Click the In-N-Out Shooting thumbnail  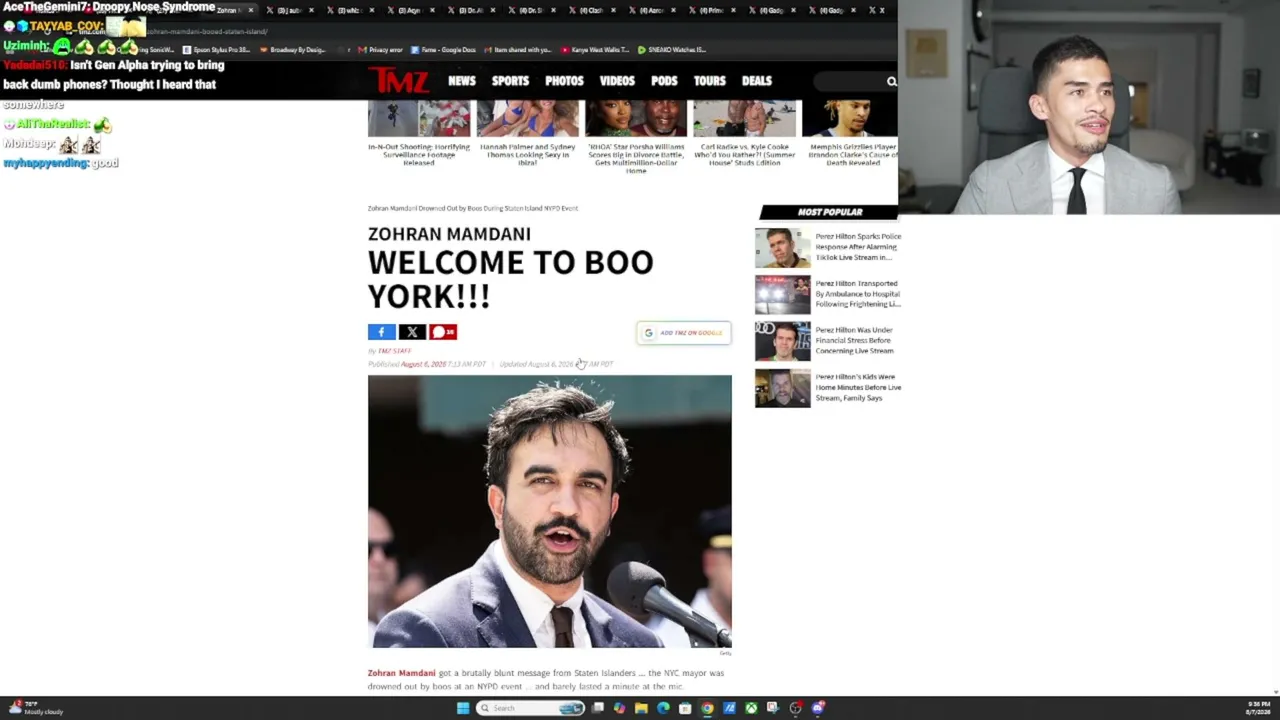coord(419,118)
